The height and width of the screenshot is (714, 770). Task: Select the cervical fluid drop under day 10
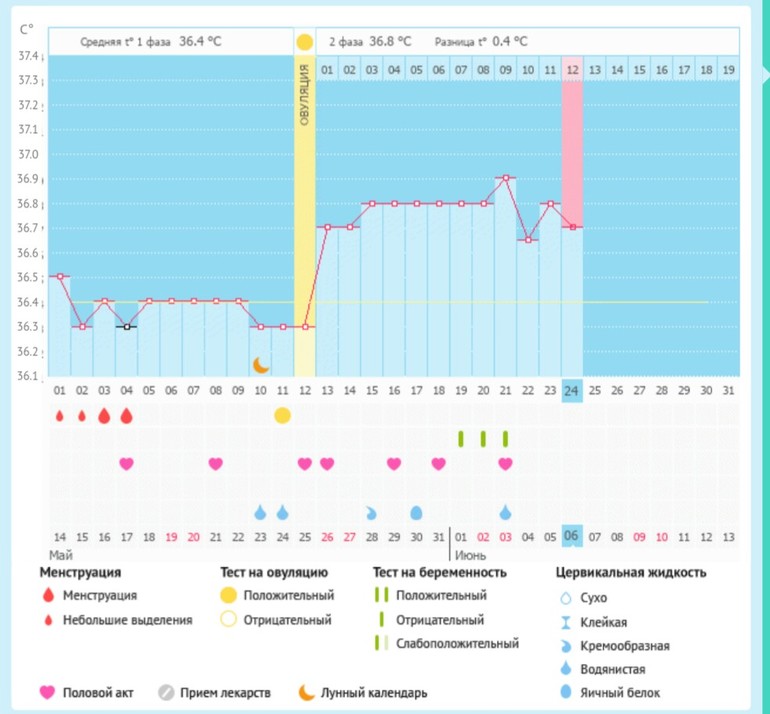(260, 512)
